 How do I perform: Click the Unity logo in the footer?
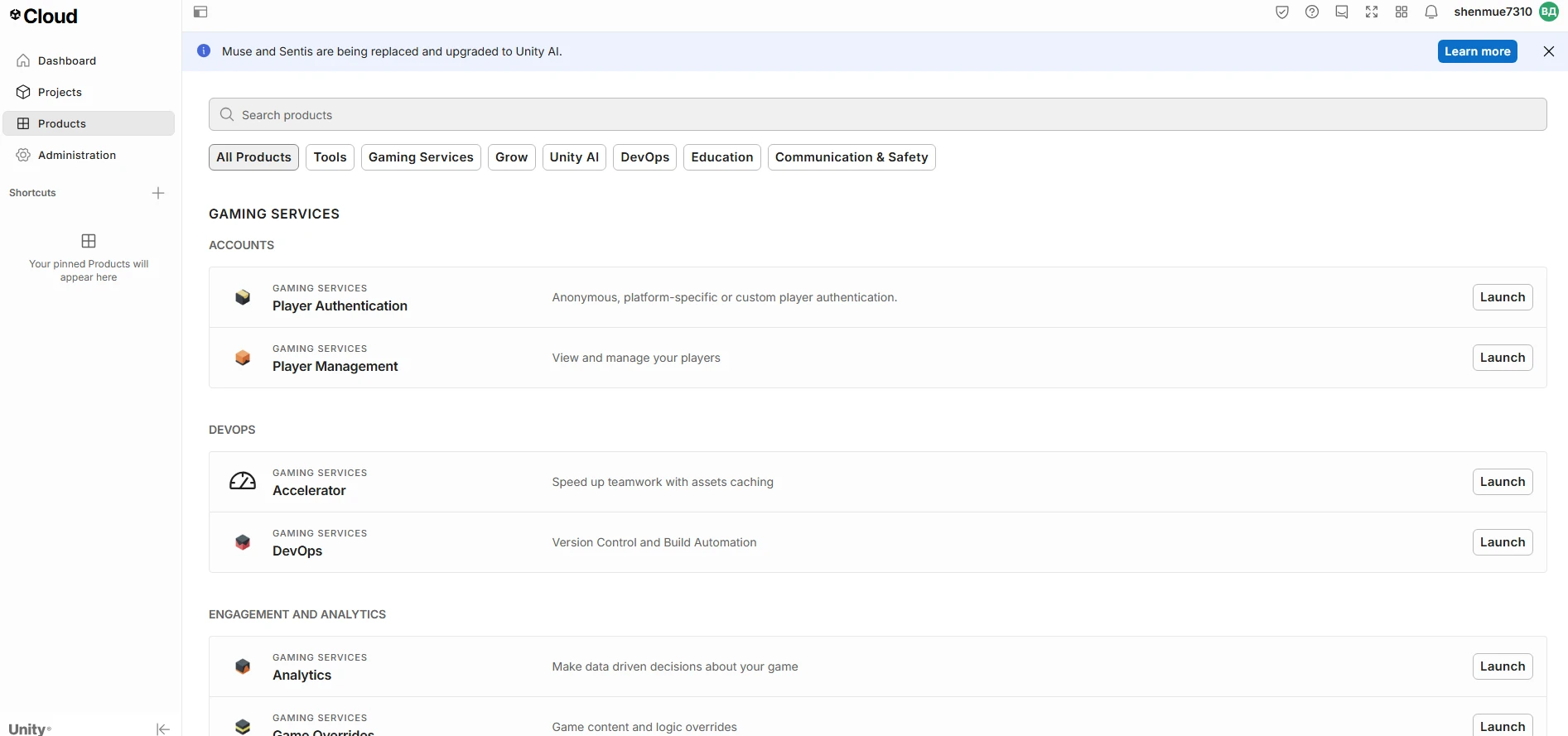tap(30, 729)
